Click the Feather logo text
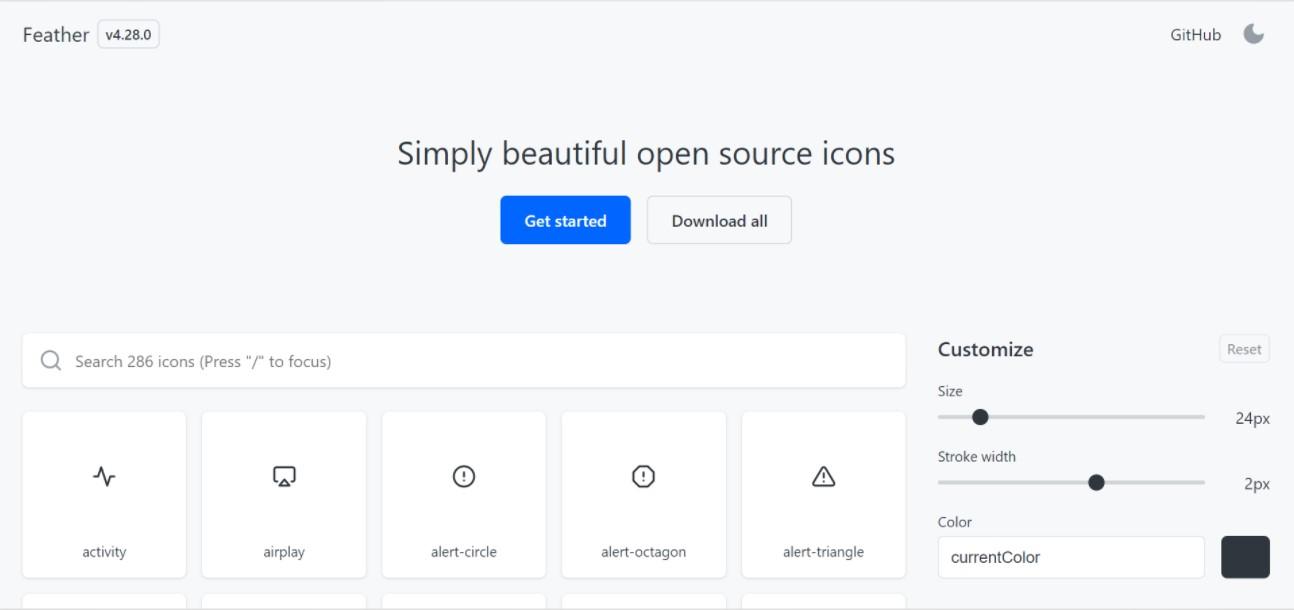 coord(56,35)
